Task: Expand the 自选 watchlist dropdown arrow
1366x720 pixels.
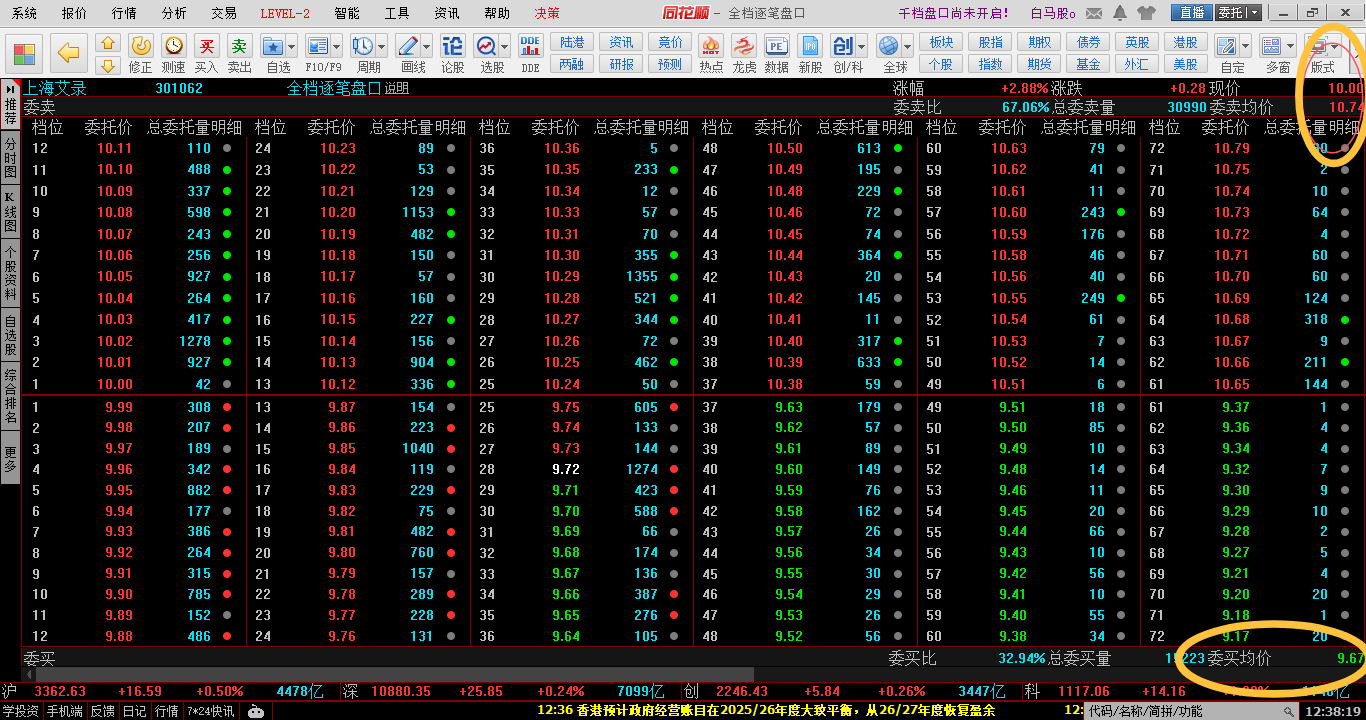Action: pos(292,47)
